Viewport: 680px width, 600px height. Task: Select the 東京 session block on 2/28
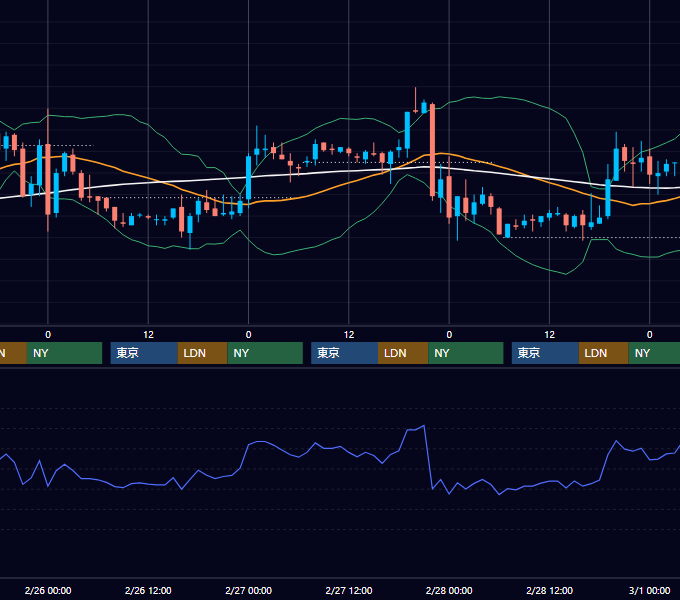point(545,353)
